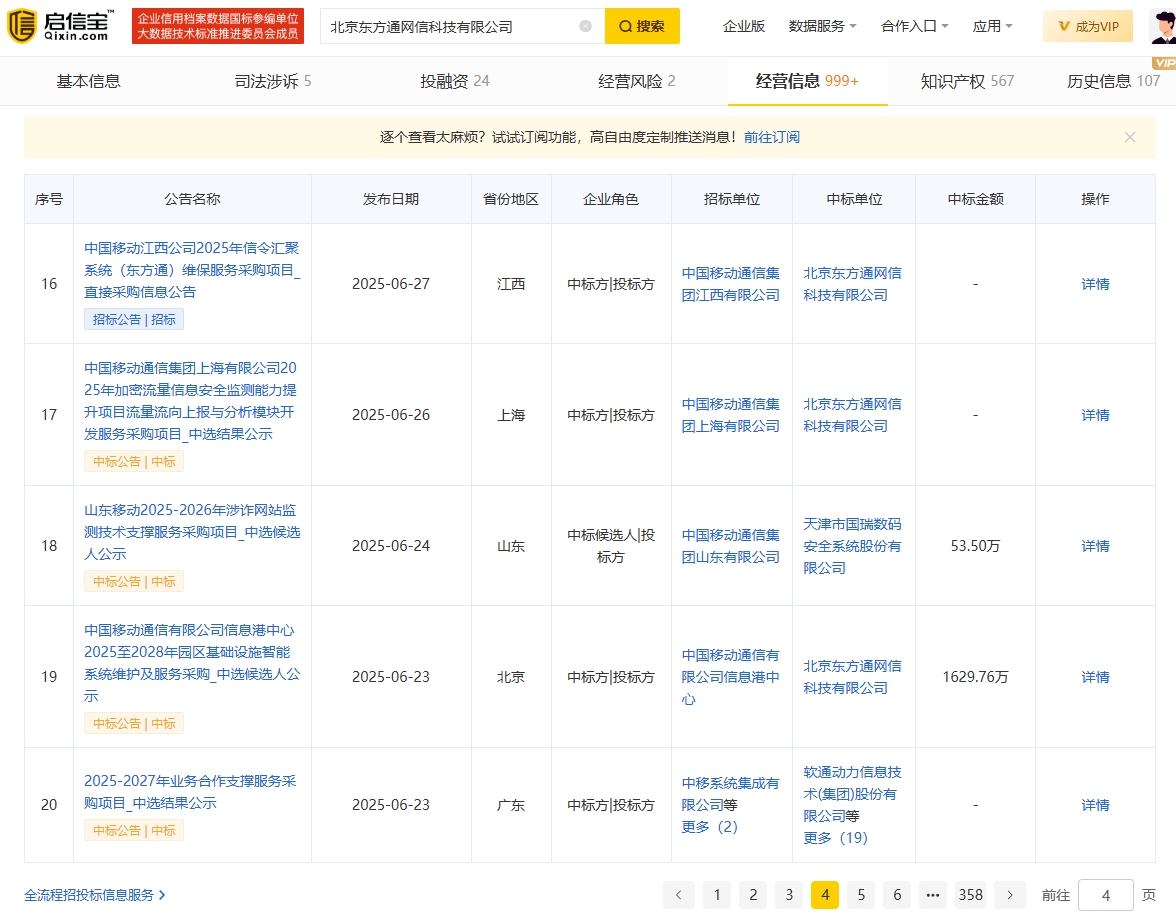Click the red 企业信用档案 badge
The width and height of the screenshot is (1176, 921).
point(218,26)
